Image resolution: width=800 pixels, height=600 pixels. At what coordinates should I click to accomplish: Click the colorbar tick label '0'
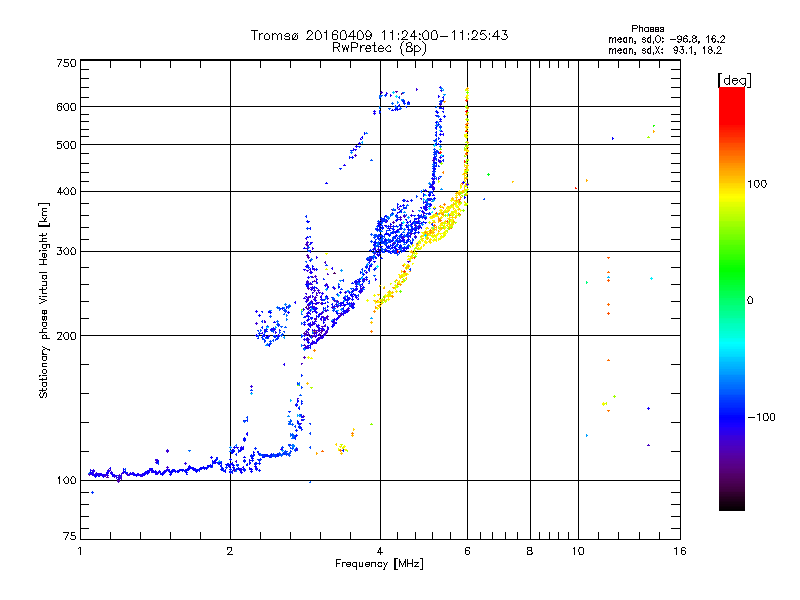click(750, 301)
